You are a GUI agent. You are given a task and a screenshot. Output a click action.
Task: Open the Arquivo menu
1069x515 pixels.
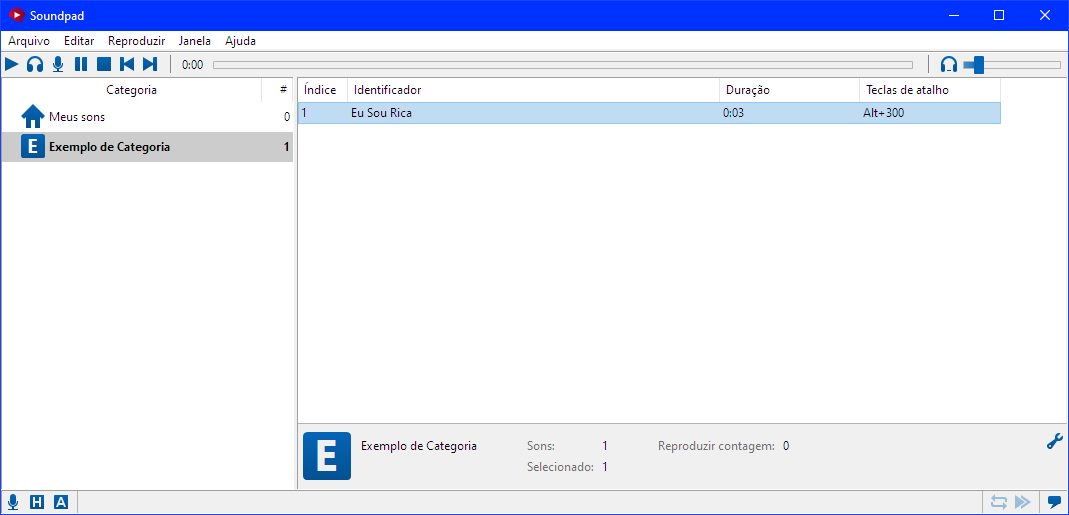(29, 41)
